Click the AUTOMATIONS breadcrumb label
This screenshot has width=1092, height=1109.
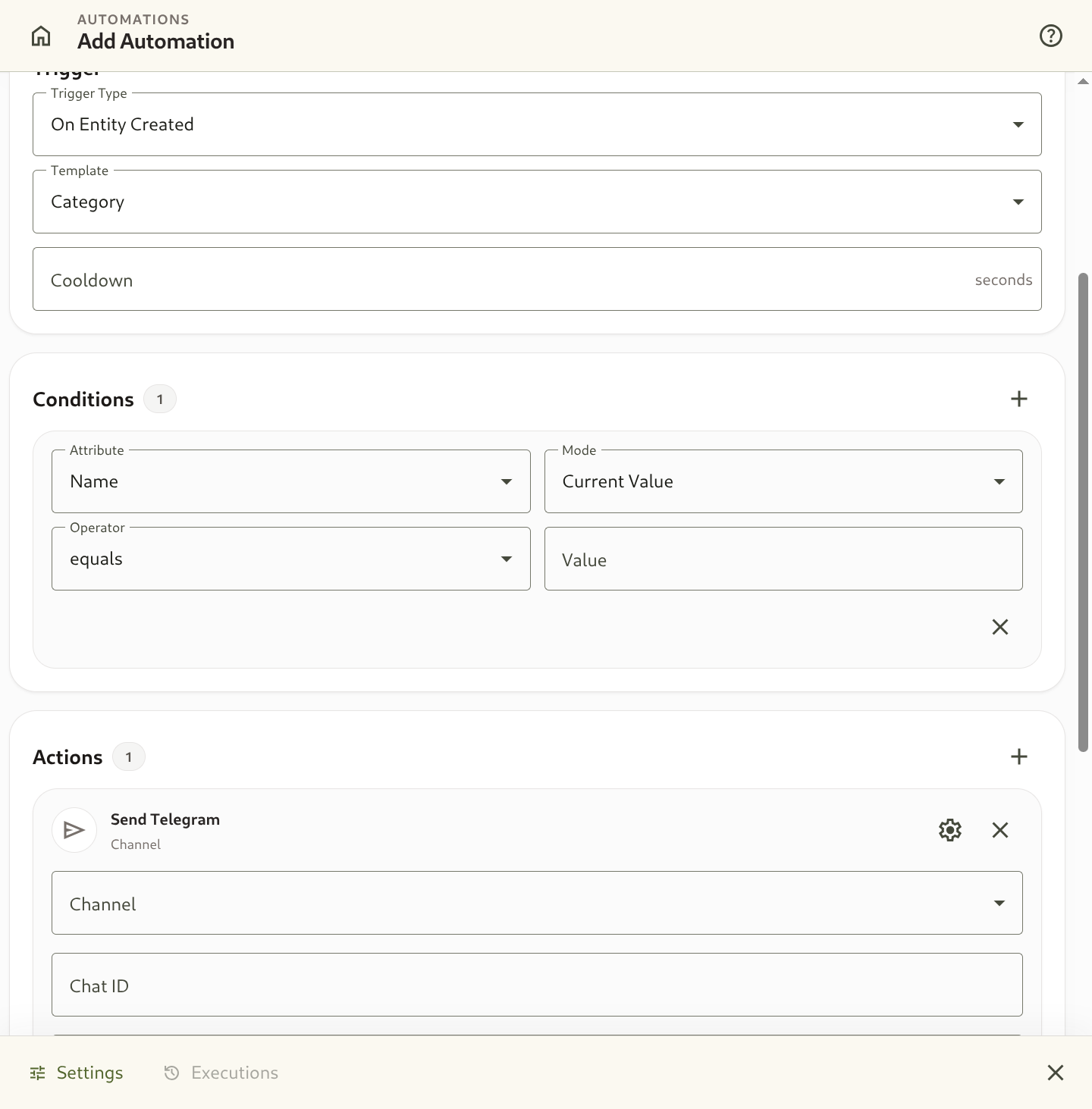(x=133, y=20)
